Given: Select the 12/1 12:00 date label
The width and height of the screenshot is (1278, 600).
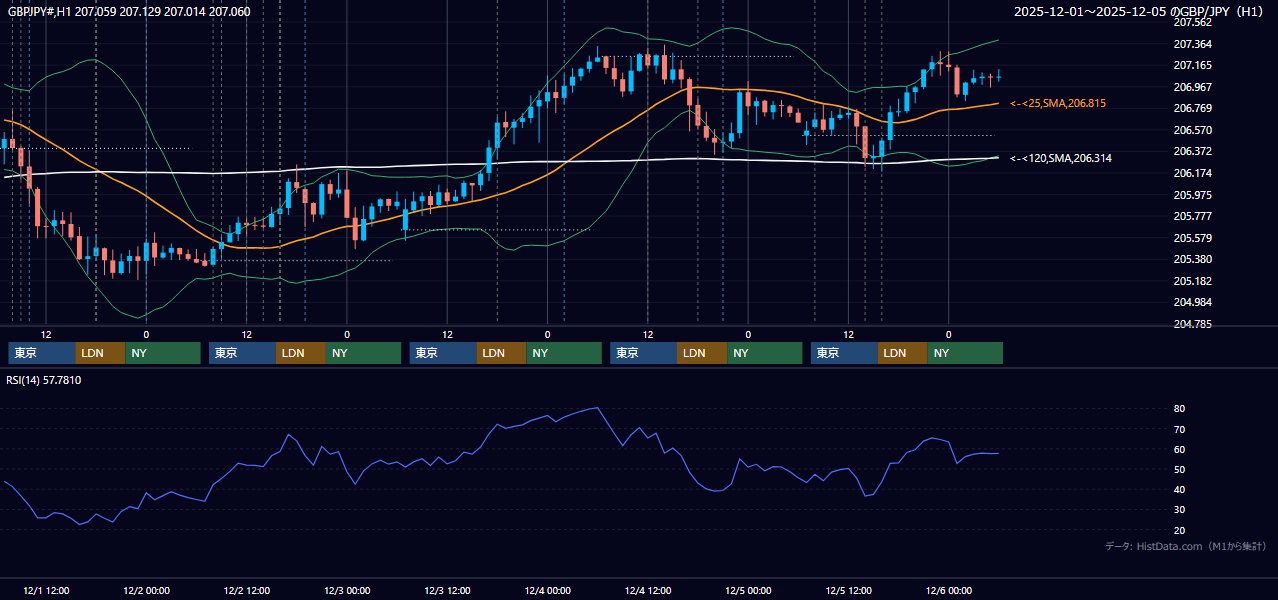Looking at the screenshot, I should click(46, 591).
